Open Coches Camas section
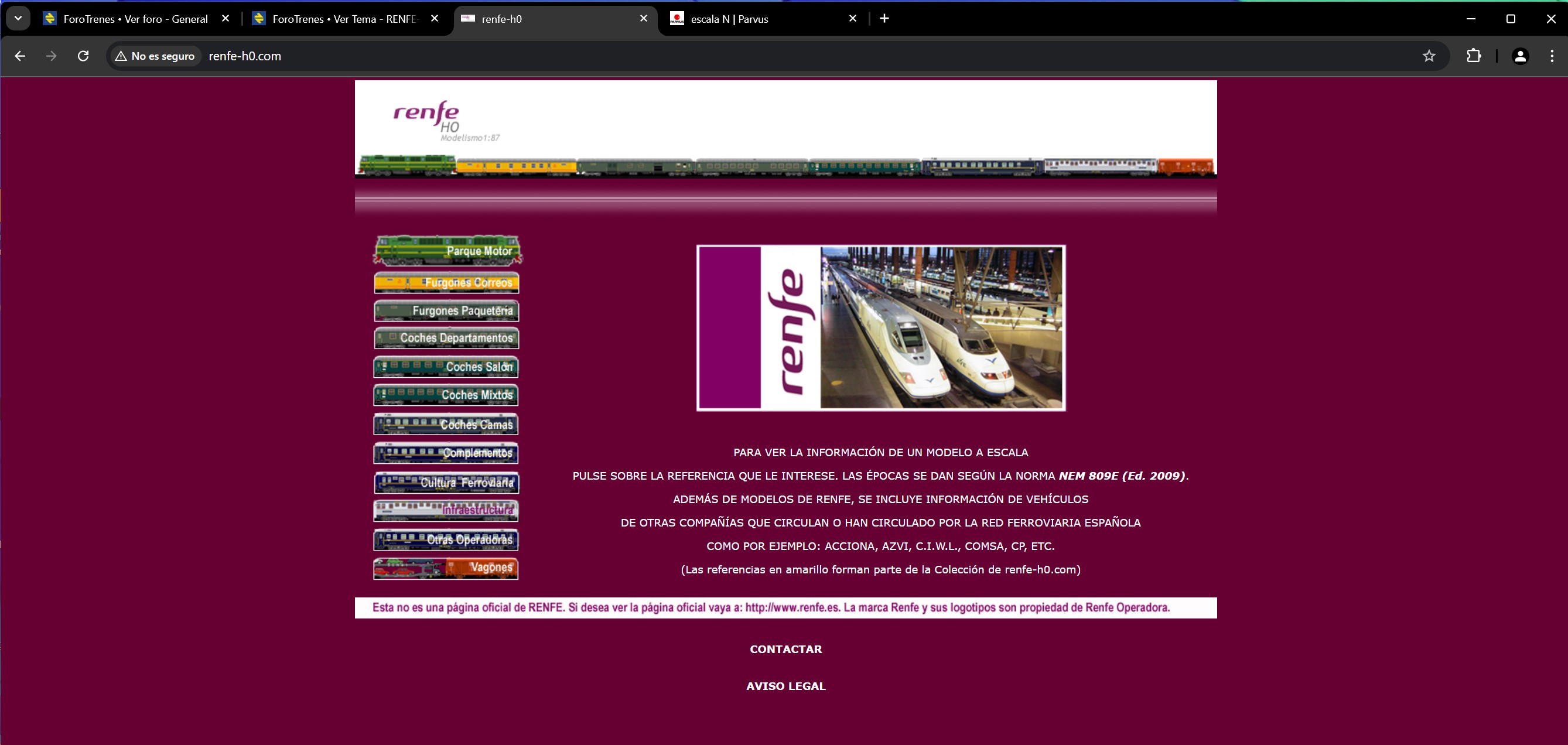 (x=446, y=424)
